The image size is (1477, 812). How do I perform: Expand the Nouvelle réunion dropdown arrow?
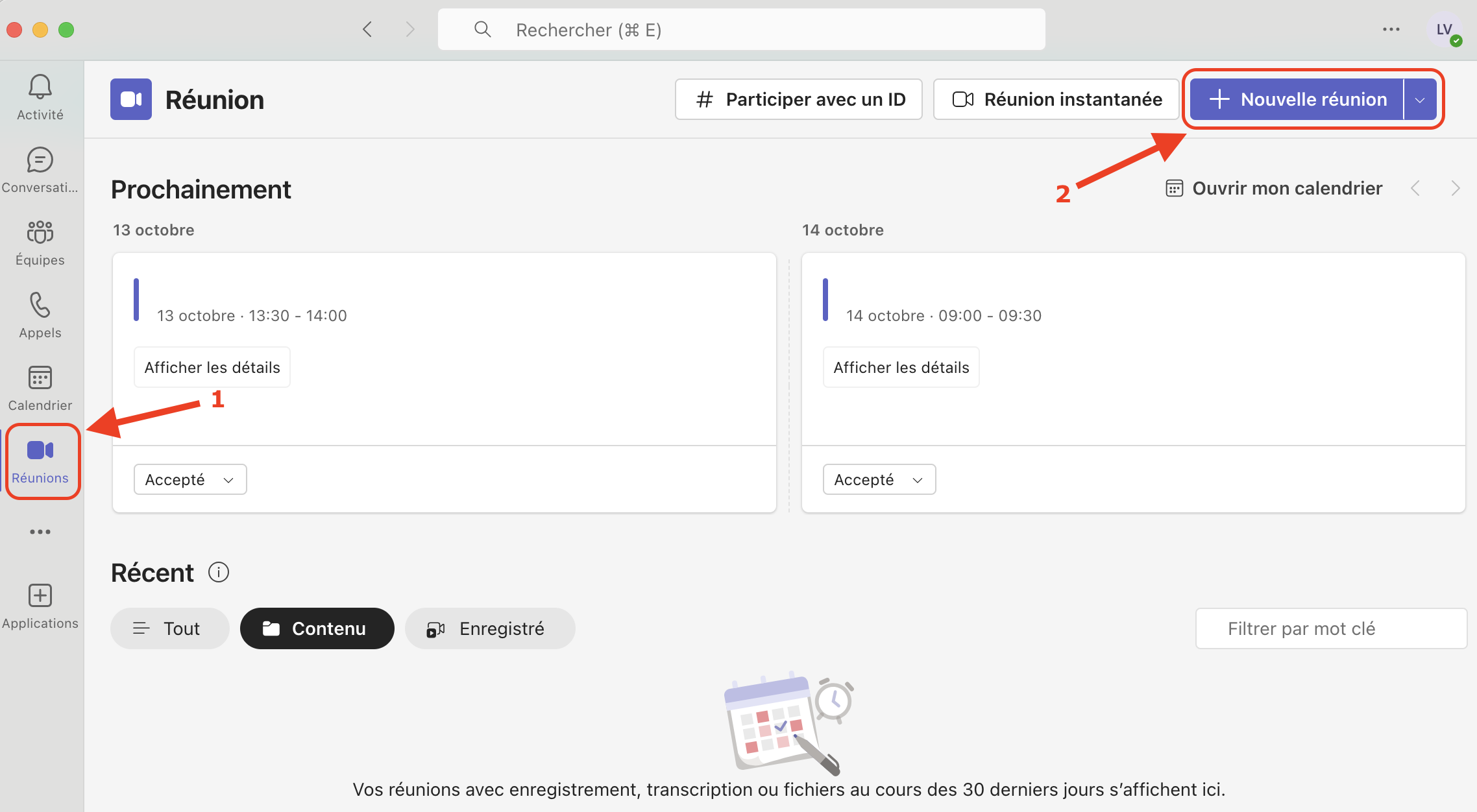click(1420, 100)
